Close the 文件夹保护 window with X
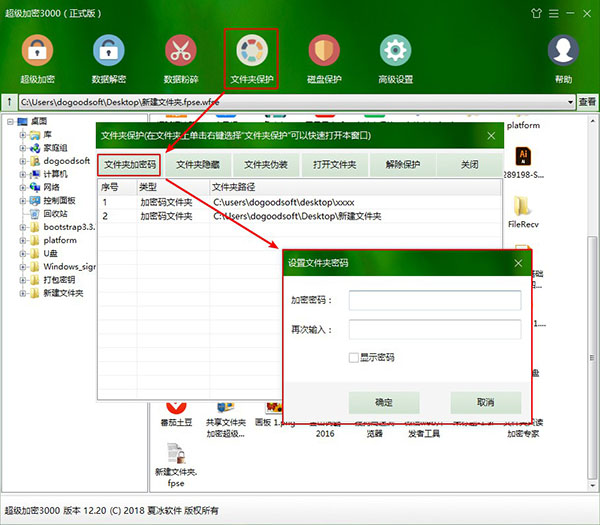 [491, 136]
